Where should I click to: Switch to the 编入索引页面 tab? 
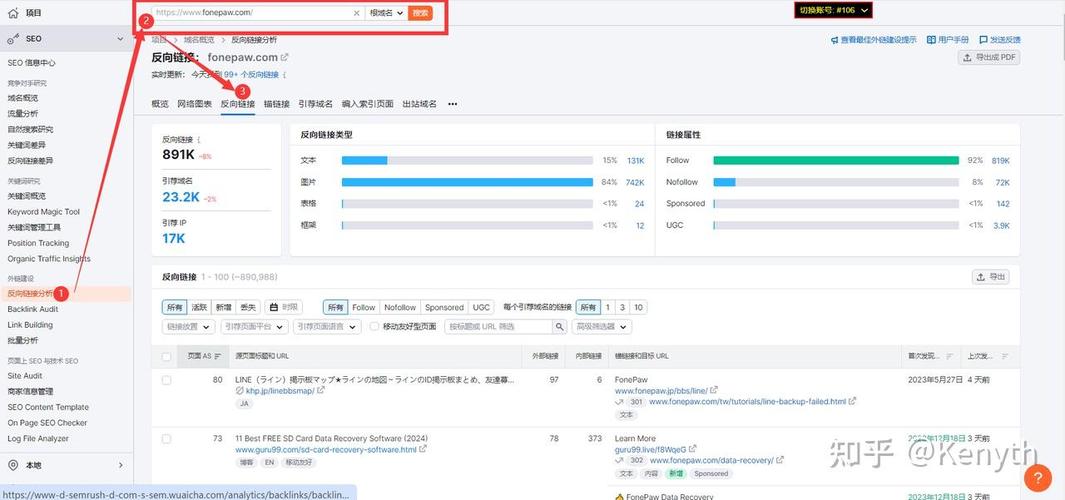click(367, 104)
